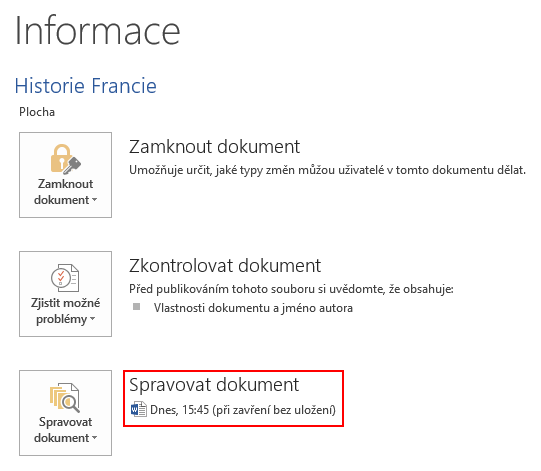
Task: Open the Zamknout dokument dropdown button
Action: tap(66, 175)
